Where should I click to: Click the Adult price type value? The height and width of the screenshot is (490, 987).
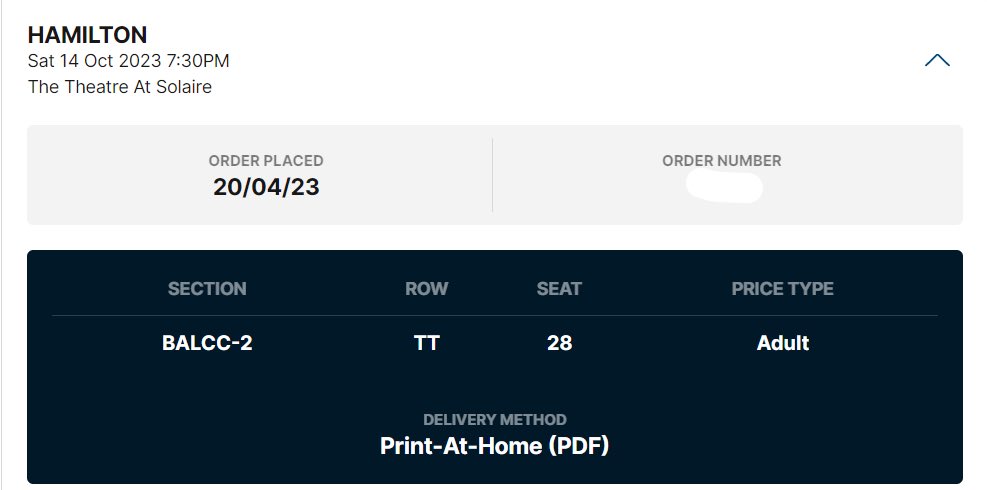[782, 343]
